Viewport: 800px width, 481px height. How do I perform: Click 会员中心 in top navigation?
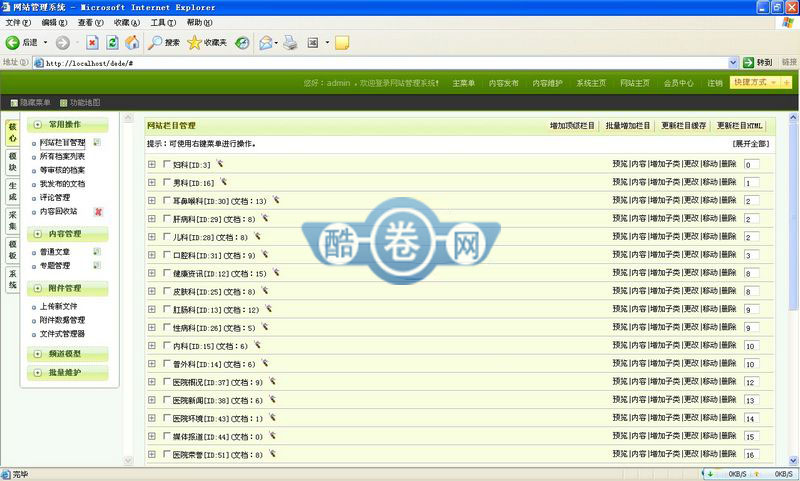[x=679, y=83]
